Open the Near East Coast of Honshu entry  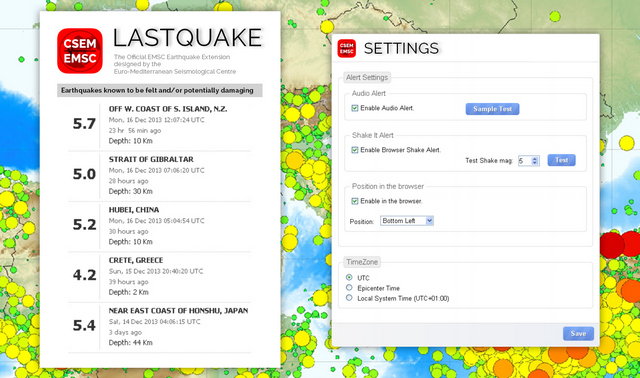click(x=159, y=327)
